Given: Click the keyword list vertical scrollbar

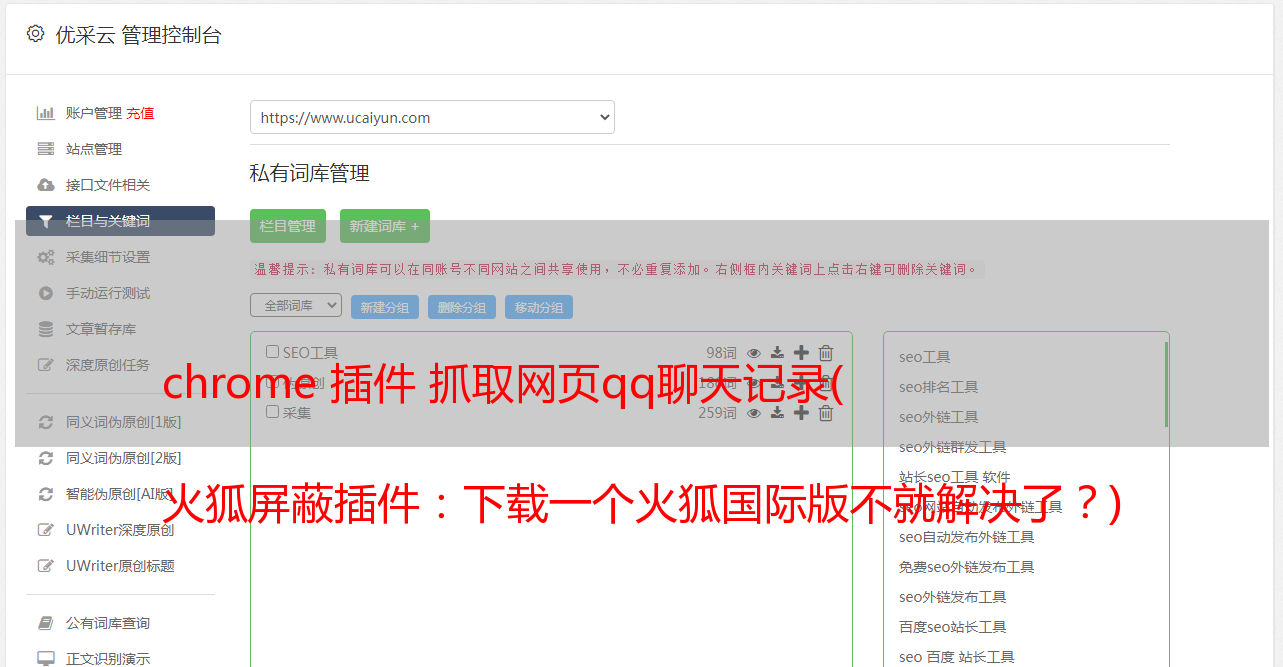Looking at the screenshot, I should click(1166, 384).
